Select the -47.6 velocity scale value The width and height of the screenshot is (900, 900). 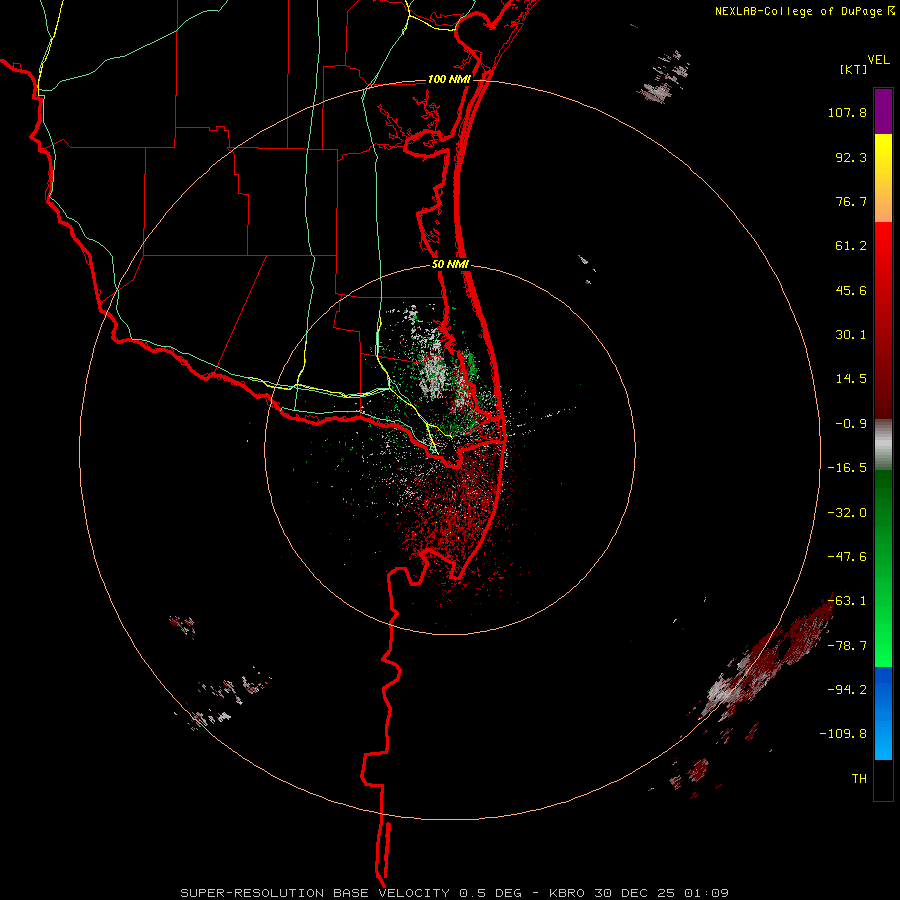847,557
